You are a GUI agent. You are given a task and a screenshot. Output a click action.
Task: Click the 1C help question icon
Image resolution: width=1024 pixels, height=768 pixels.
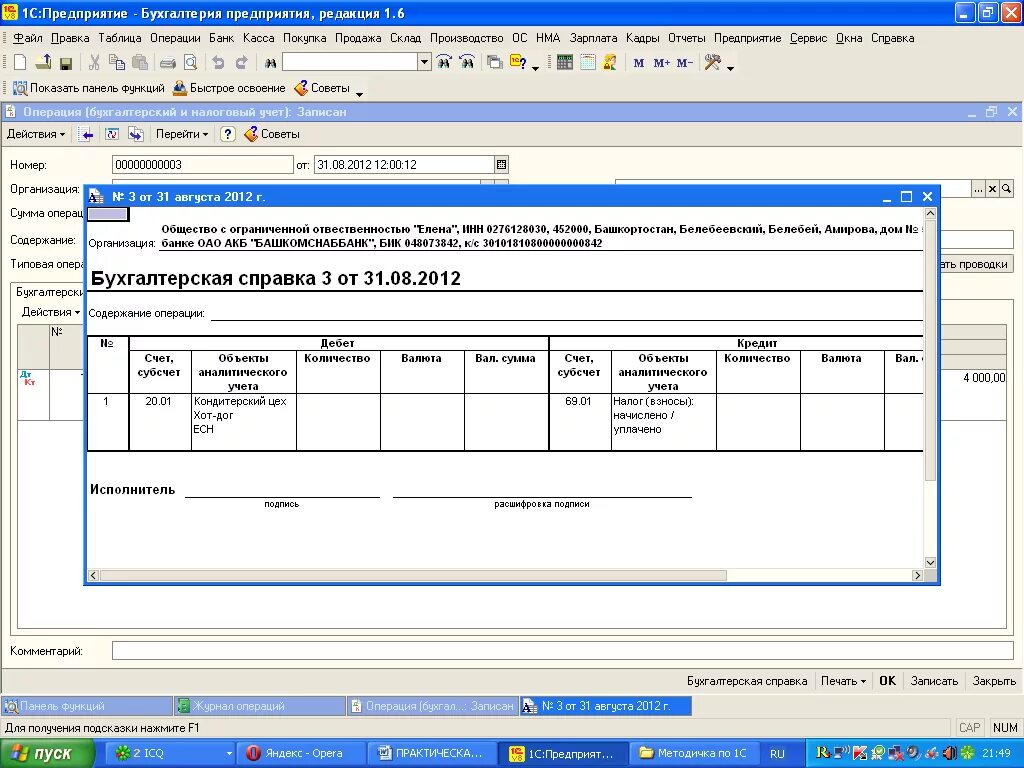tap(519, 63)
